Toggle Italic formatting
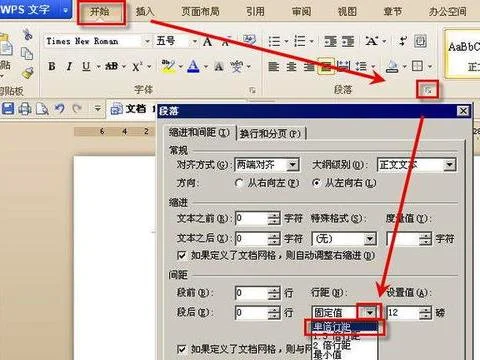The width and height of the screenshot is (480, 360). tap(69, 66)
